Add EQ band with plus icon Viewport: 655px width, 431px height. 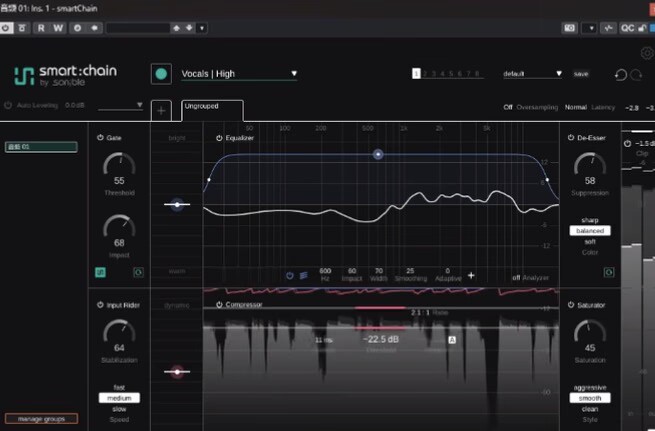[x=471, y=275]
